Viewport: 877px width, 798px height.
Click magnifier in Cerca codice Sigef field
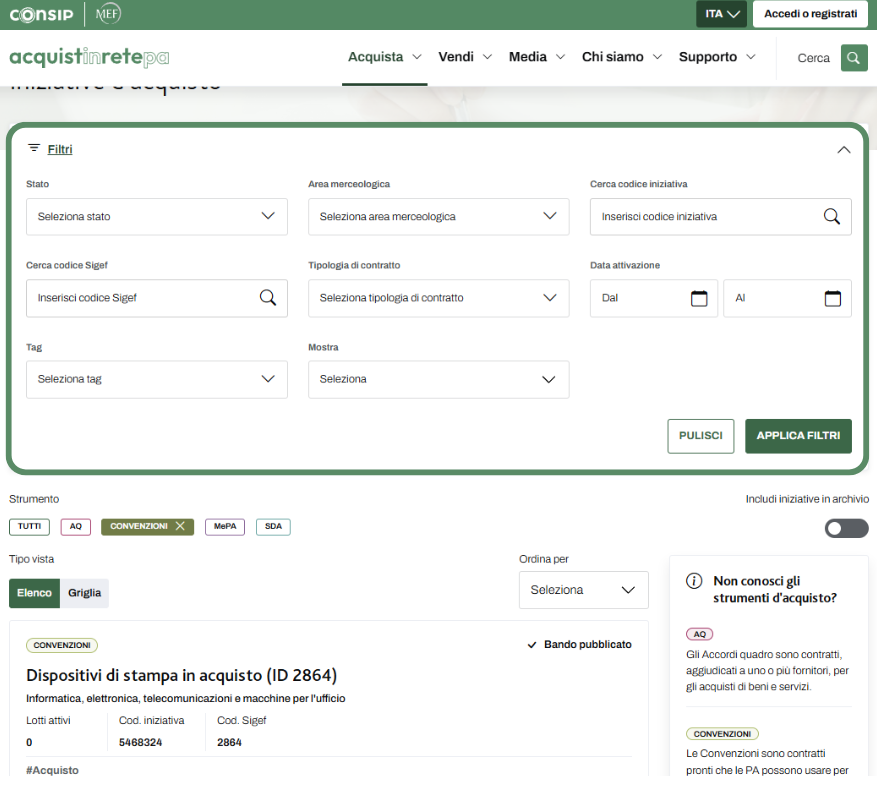(x=268, y=297)
